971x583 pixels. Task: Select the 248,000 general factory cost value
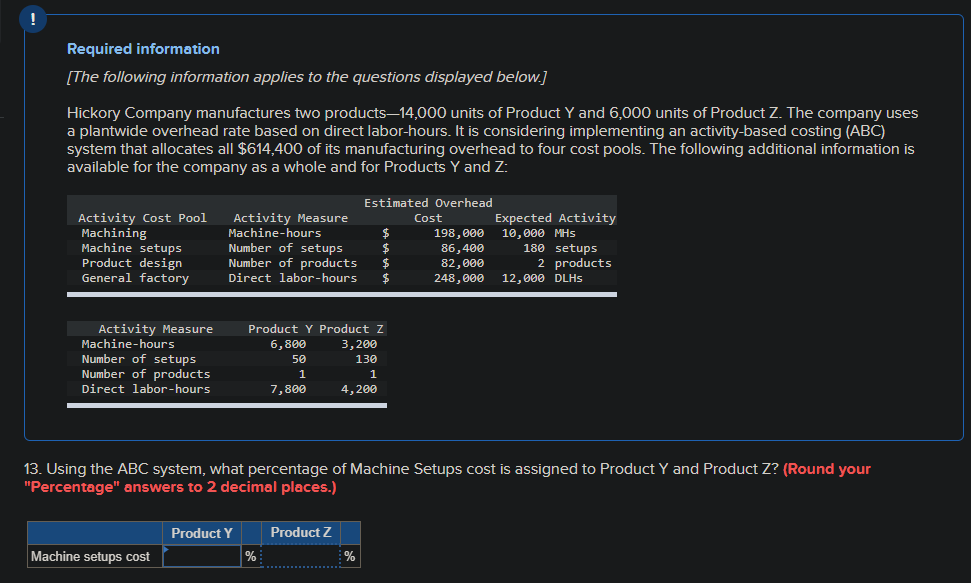point(459,278)
